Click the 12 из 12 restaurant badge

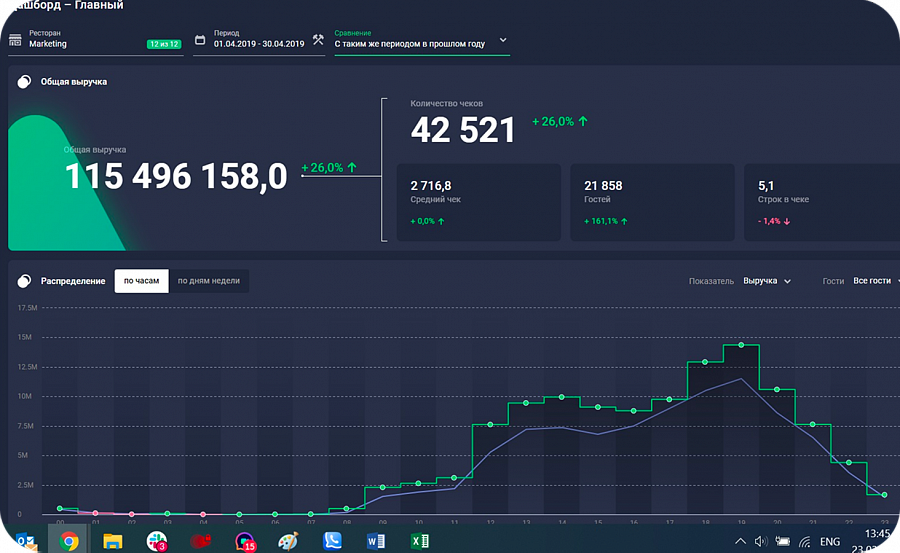pos(164,44)
